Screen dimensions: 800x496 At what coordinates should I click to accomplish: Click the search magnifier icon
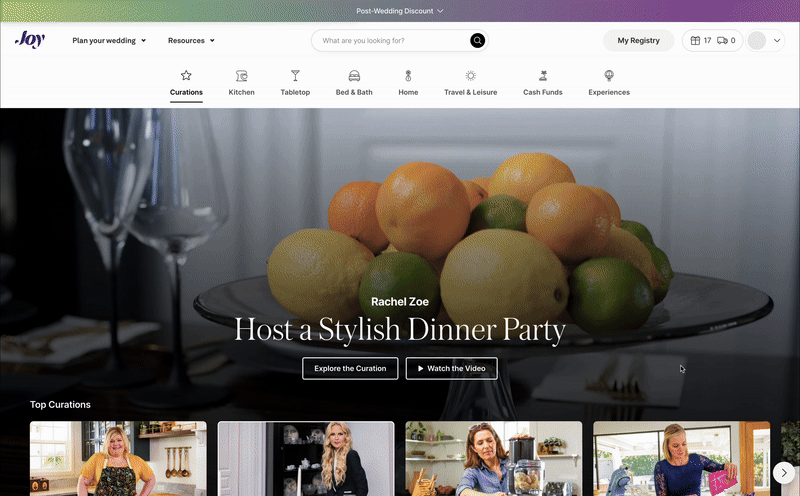[x=477, y=40]
